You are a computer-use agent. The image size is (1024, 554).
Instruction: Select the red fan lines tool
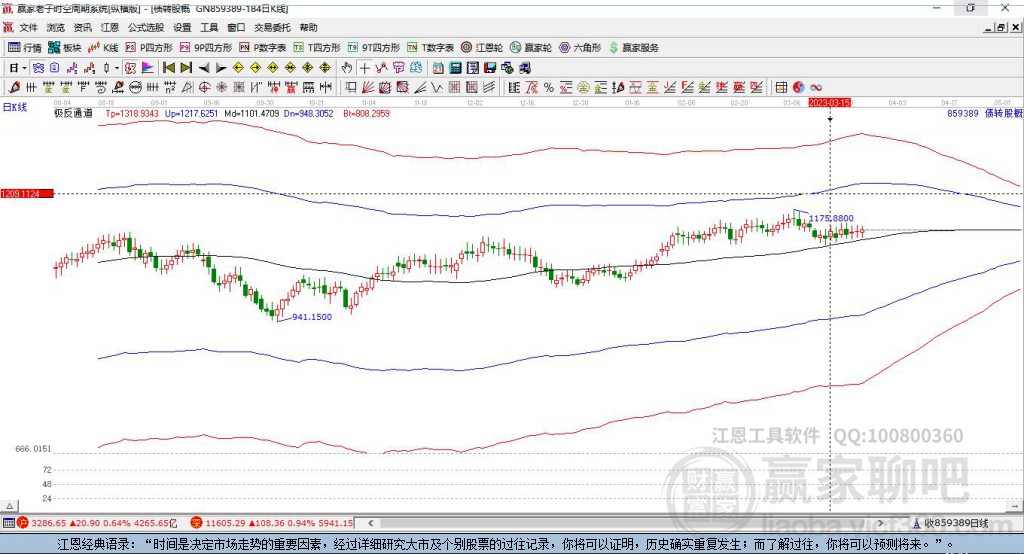(368, 87)
